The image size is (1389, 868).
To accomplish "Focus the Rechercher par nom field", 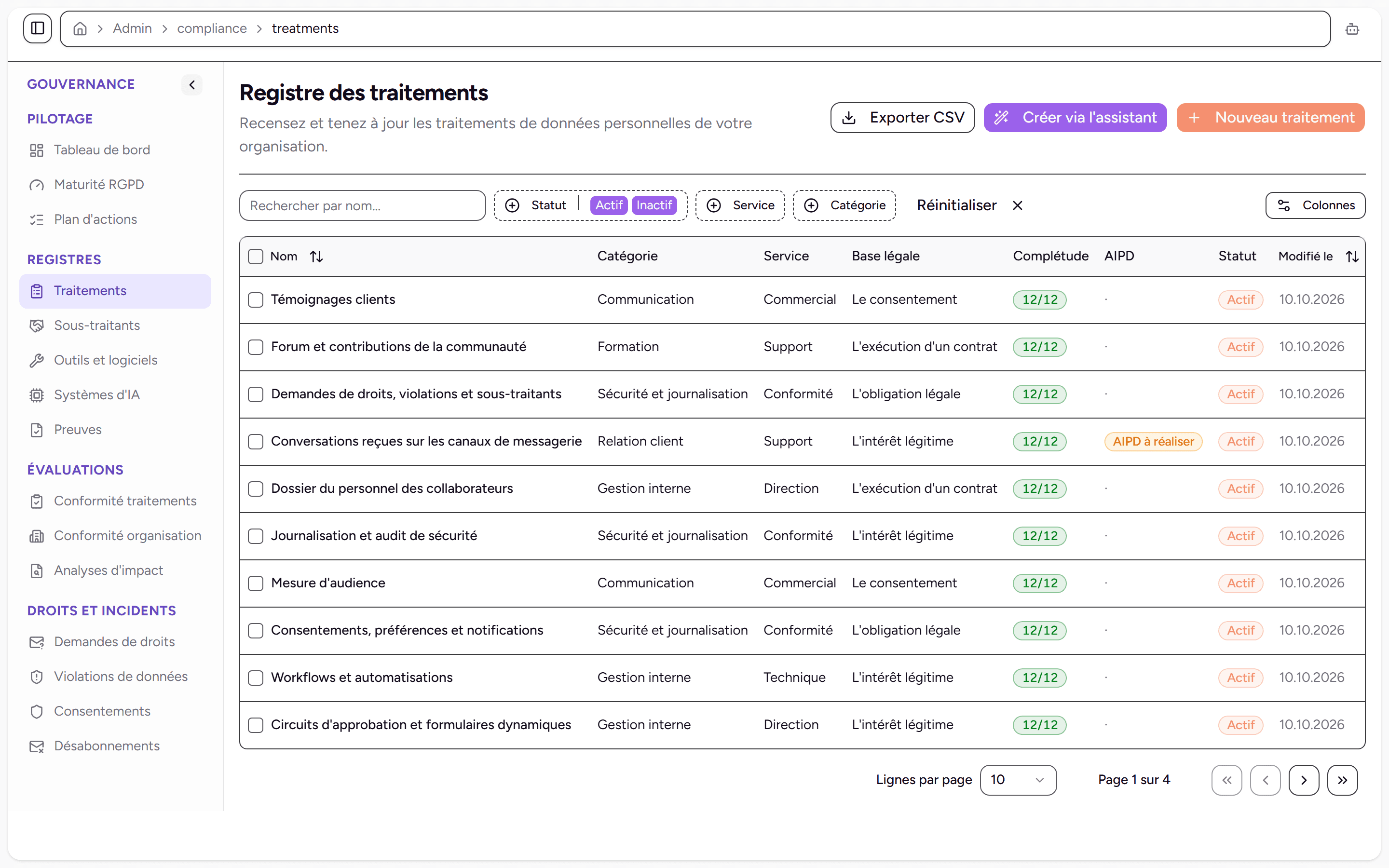I will (362, 205).
